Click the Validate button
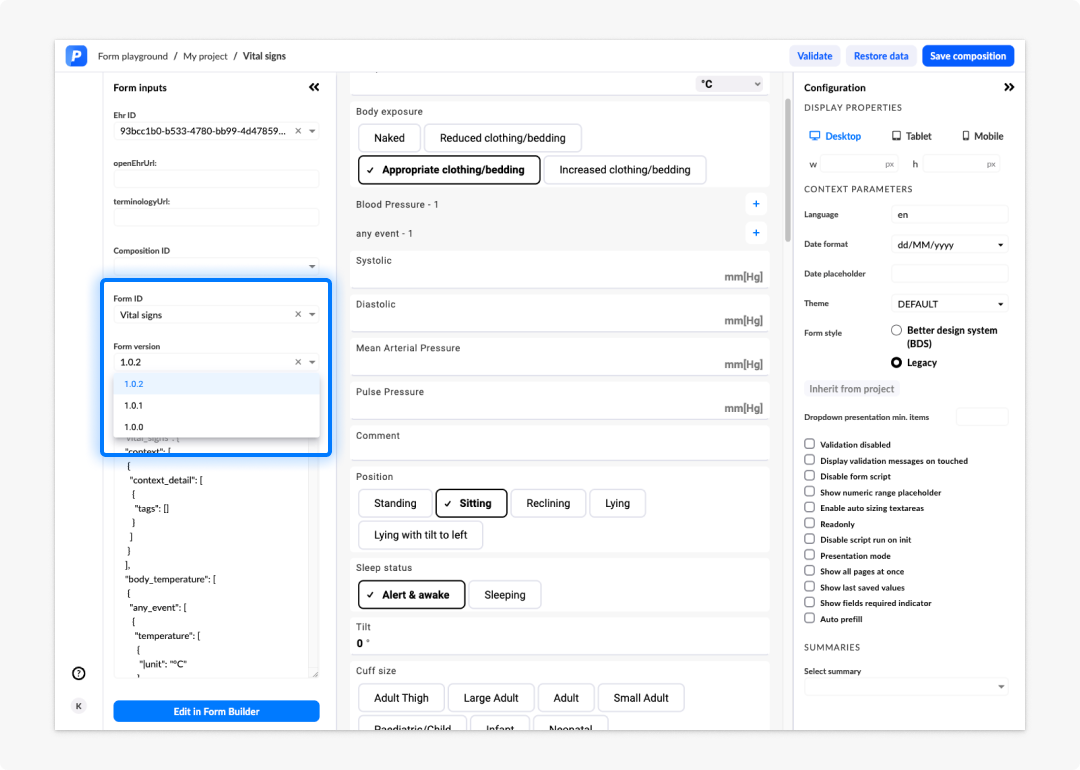Image resolution: width=1080 pixels, height=770 pixels. pos(815,56)
